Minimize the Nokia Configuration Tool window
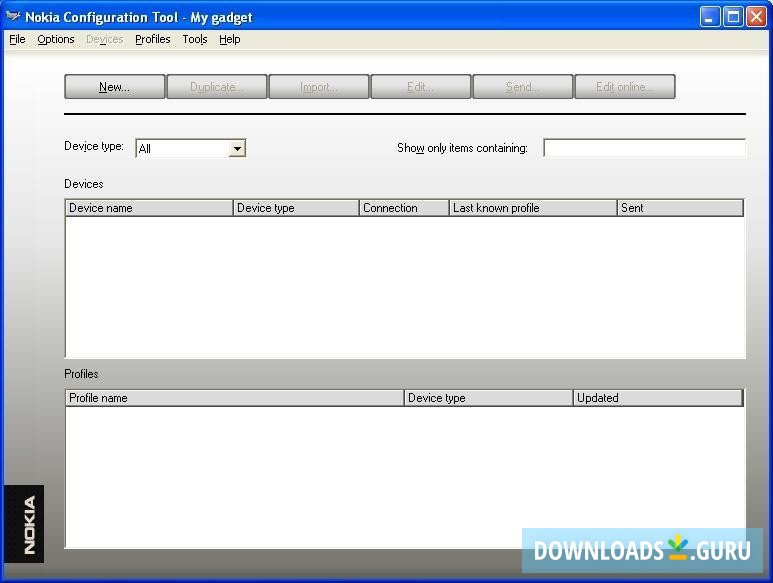Viewport: 773px width, 583px height. [x=709, y=17]
